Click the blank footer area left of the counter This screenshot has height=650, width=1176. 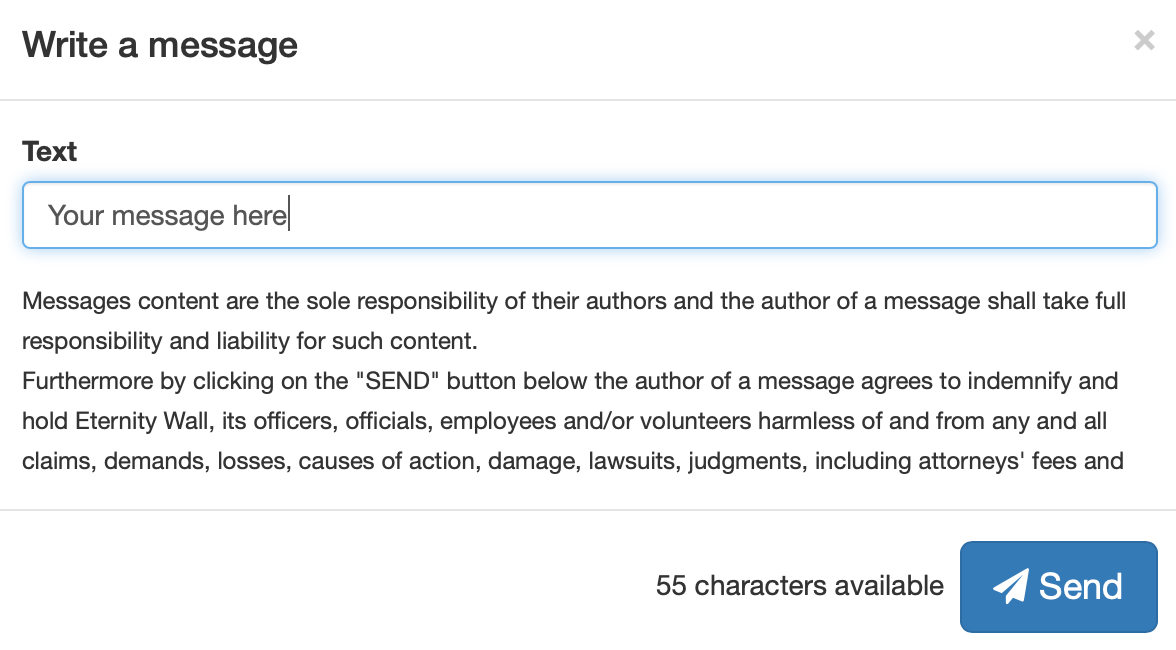tap(330, 586)
